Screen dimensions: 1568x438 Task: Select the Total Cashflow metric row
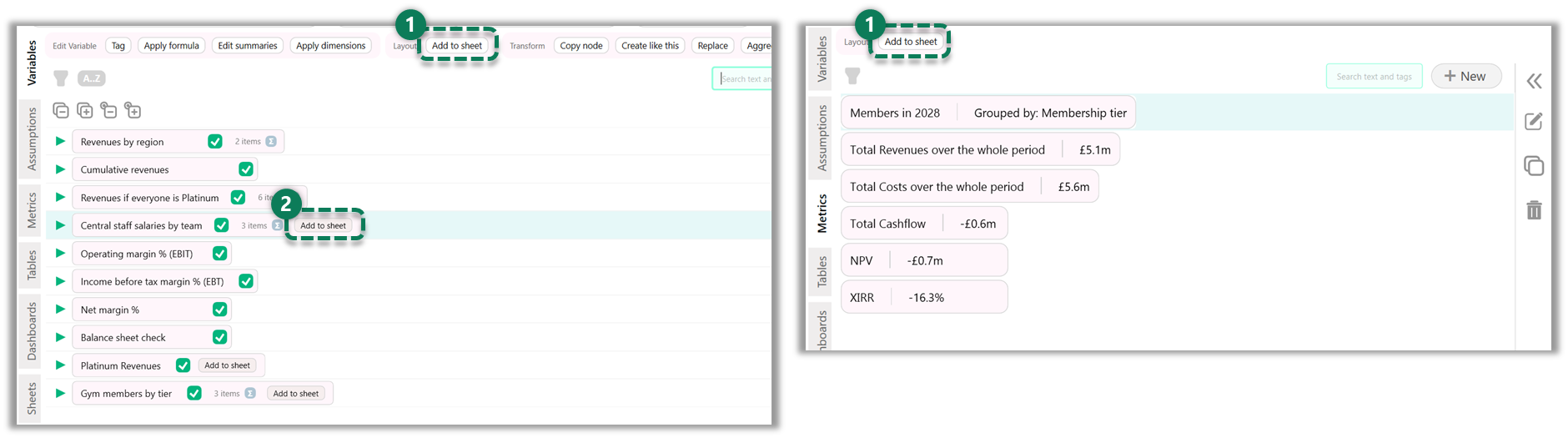click(x=924, y=224)
